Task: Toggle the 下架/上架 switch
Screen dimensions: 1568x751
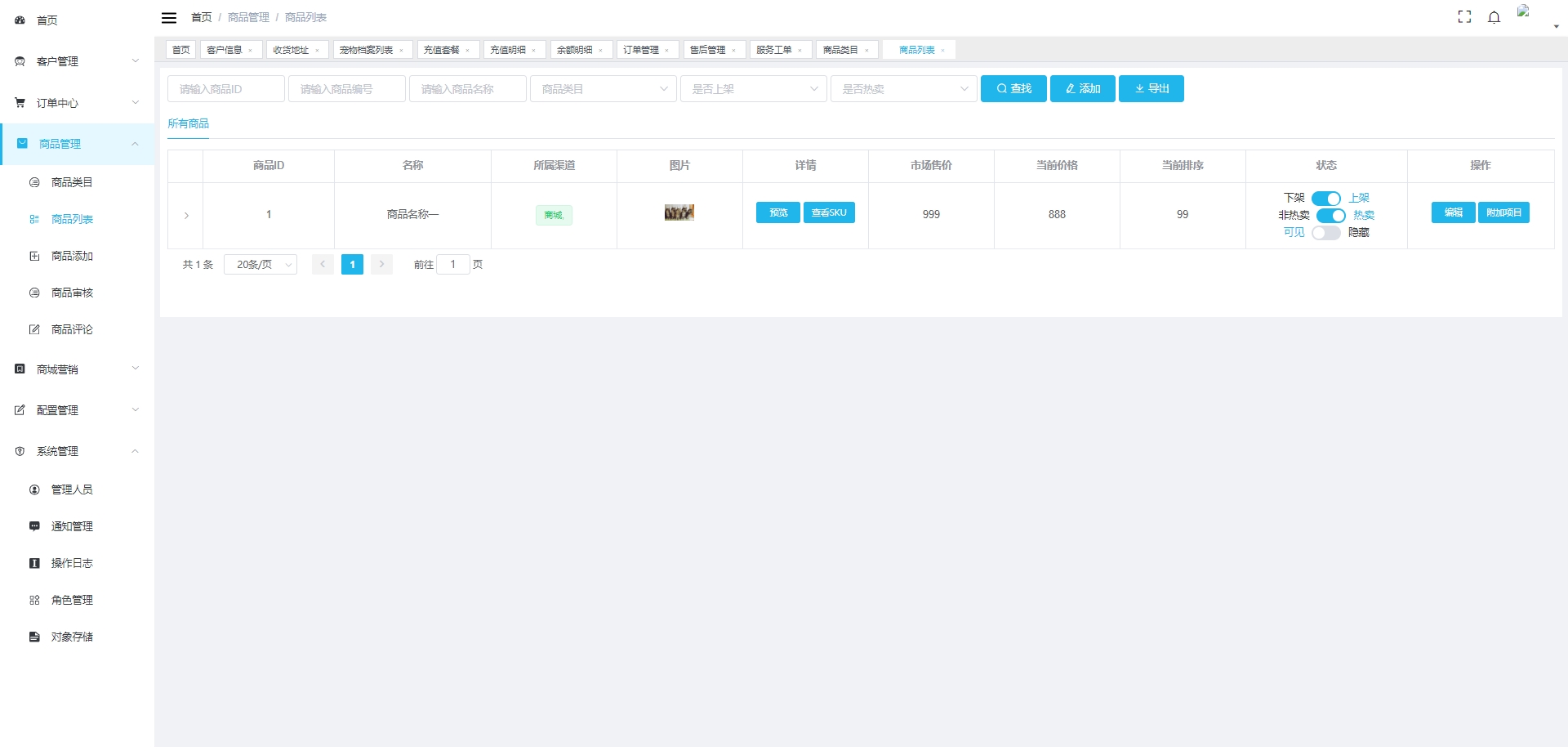Action: (x=1326, y=199)
